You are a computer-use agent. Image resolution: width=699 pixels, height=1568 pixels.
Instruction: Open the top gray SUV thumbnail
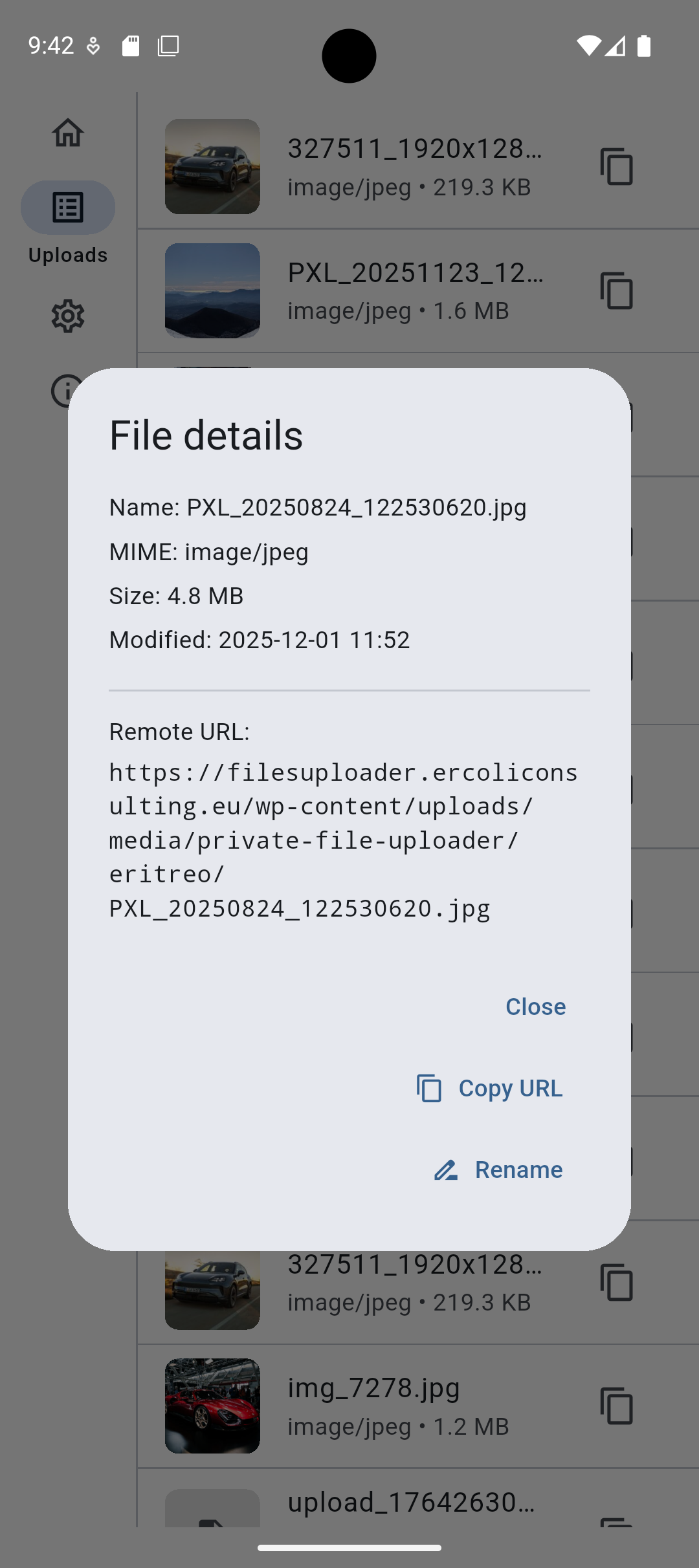pyautogui.click(x=212, y=167)
